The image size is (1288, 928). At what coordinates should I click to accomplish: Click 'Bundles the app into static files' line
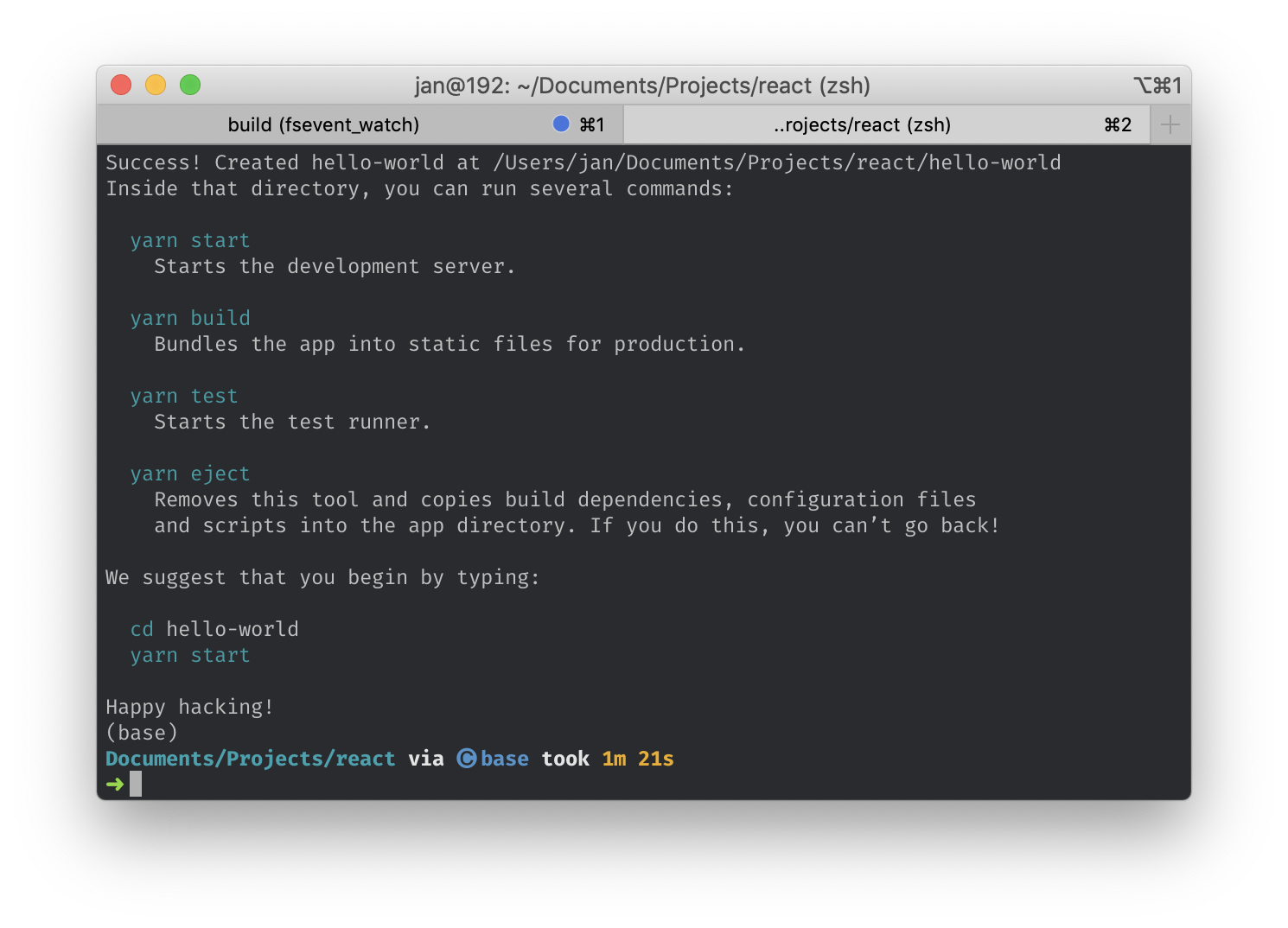click(x=450, y=344)
